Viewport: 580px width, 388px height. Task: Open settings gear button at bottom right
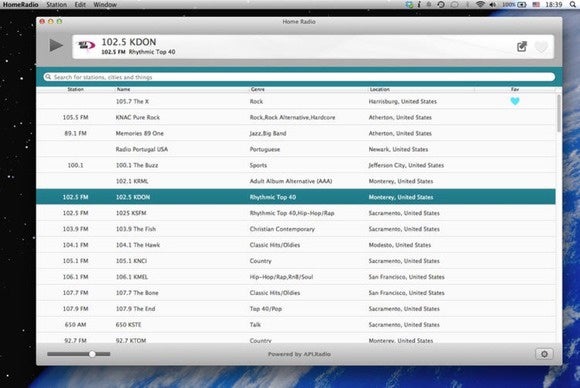(544, 354)
